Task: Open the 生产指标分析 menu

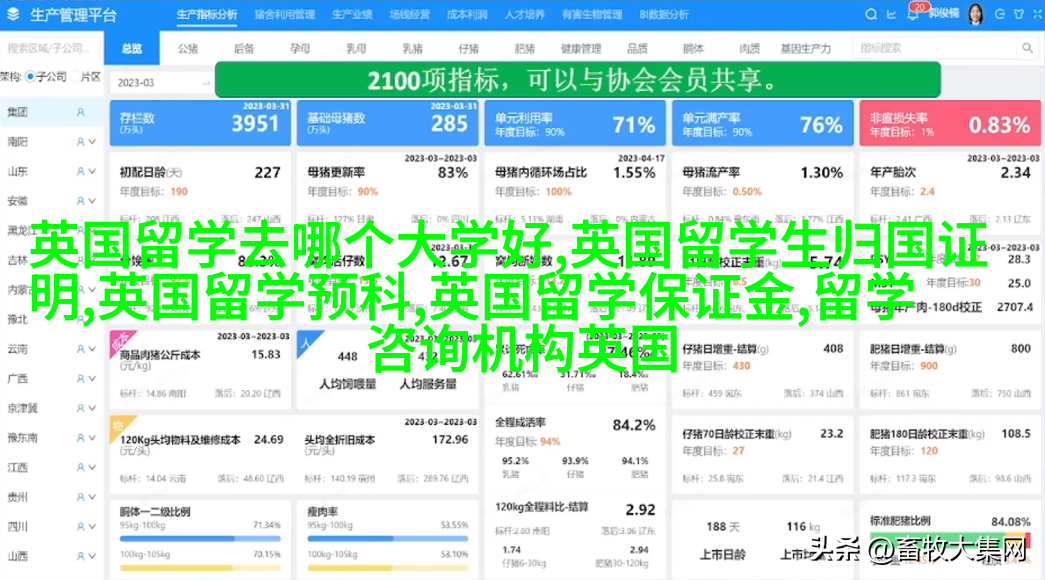Action: click(x=207, y=14)
